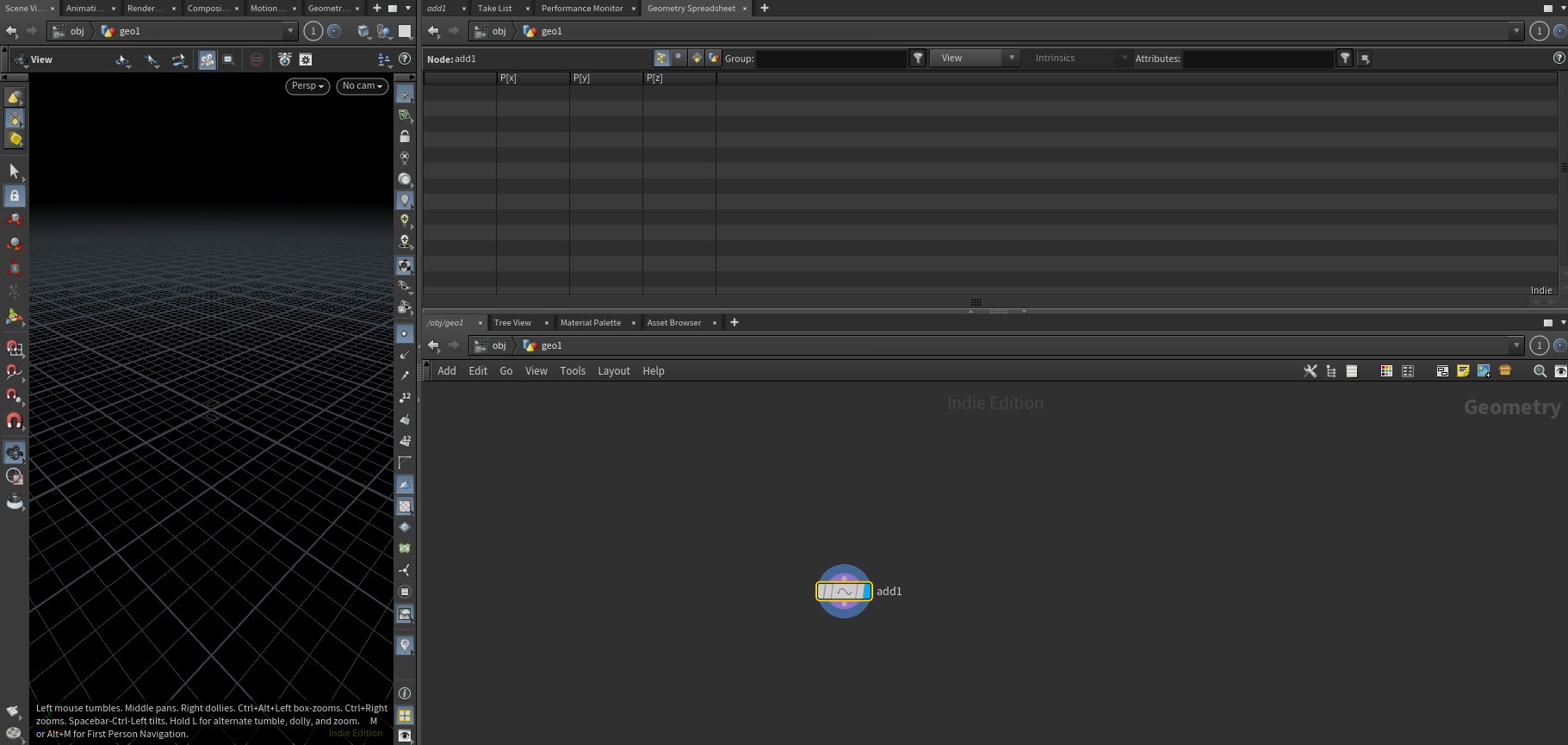Select the View tool icon in left toolbar

14,452
